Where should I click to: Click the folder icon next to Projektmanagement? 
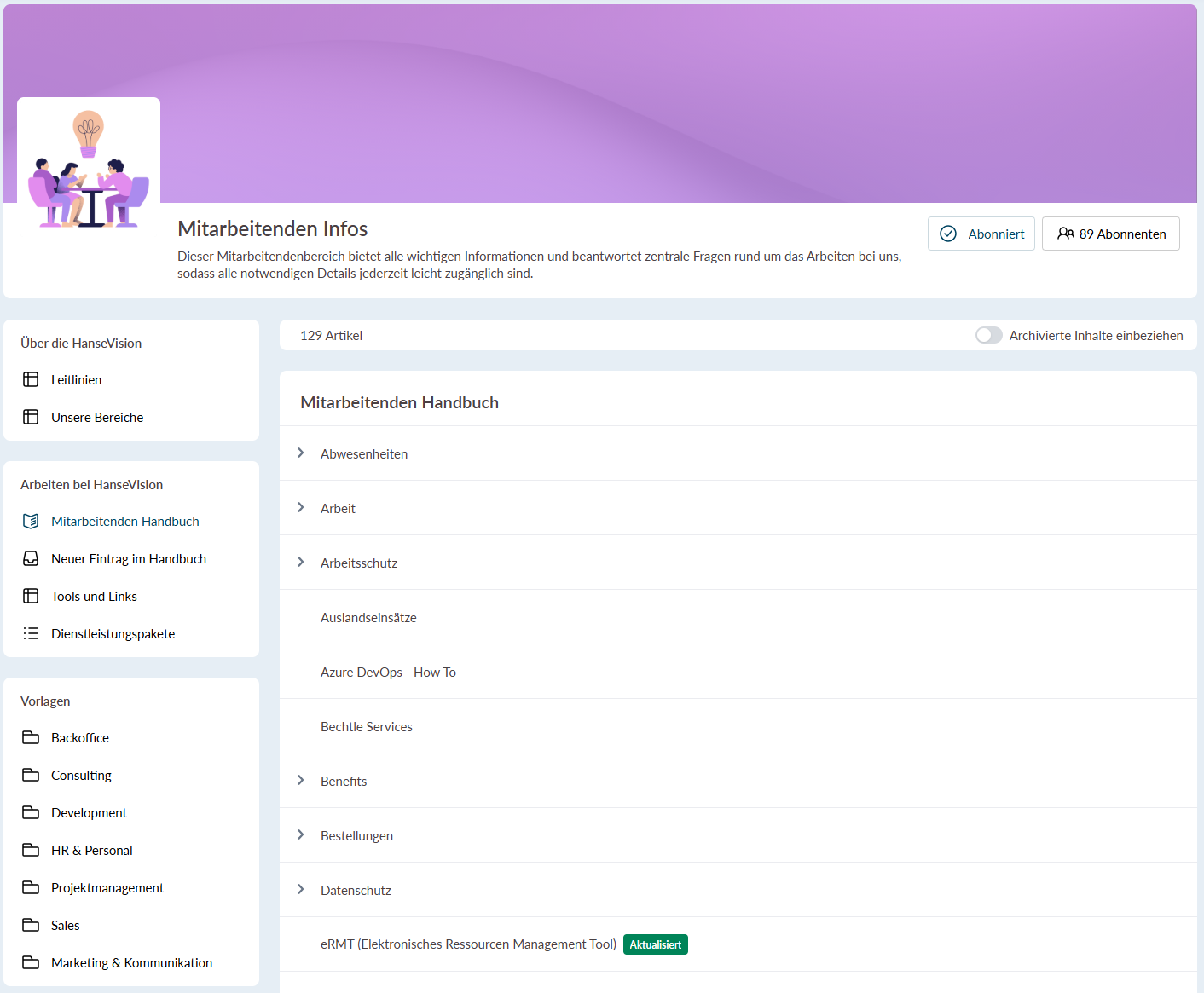pyautogui.click(x=31, y=887)
